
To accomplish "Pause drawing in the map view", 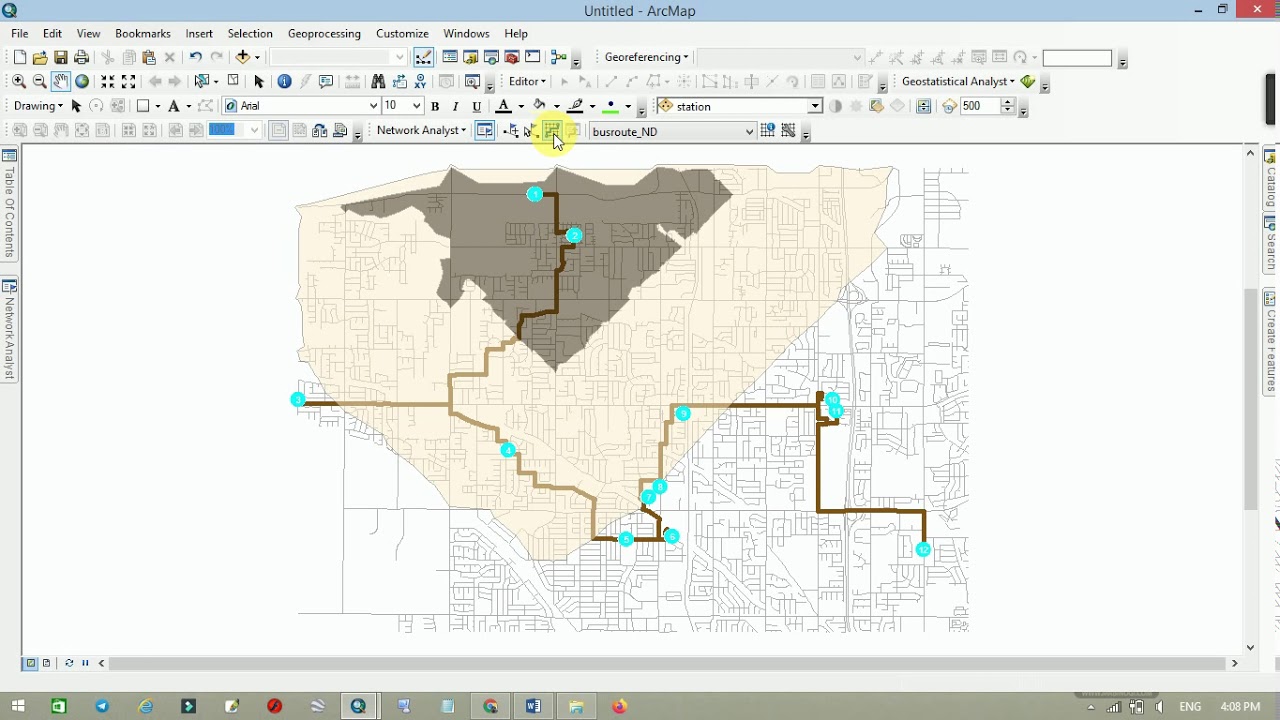I will (85, 663).
